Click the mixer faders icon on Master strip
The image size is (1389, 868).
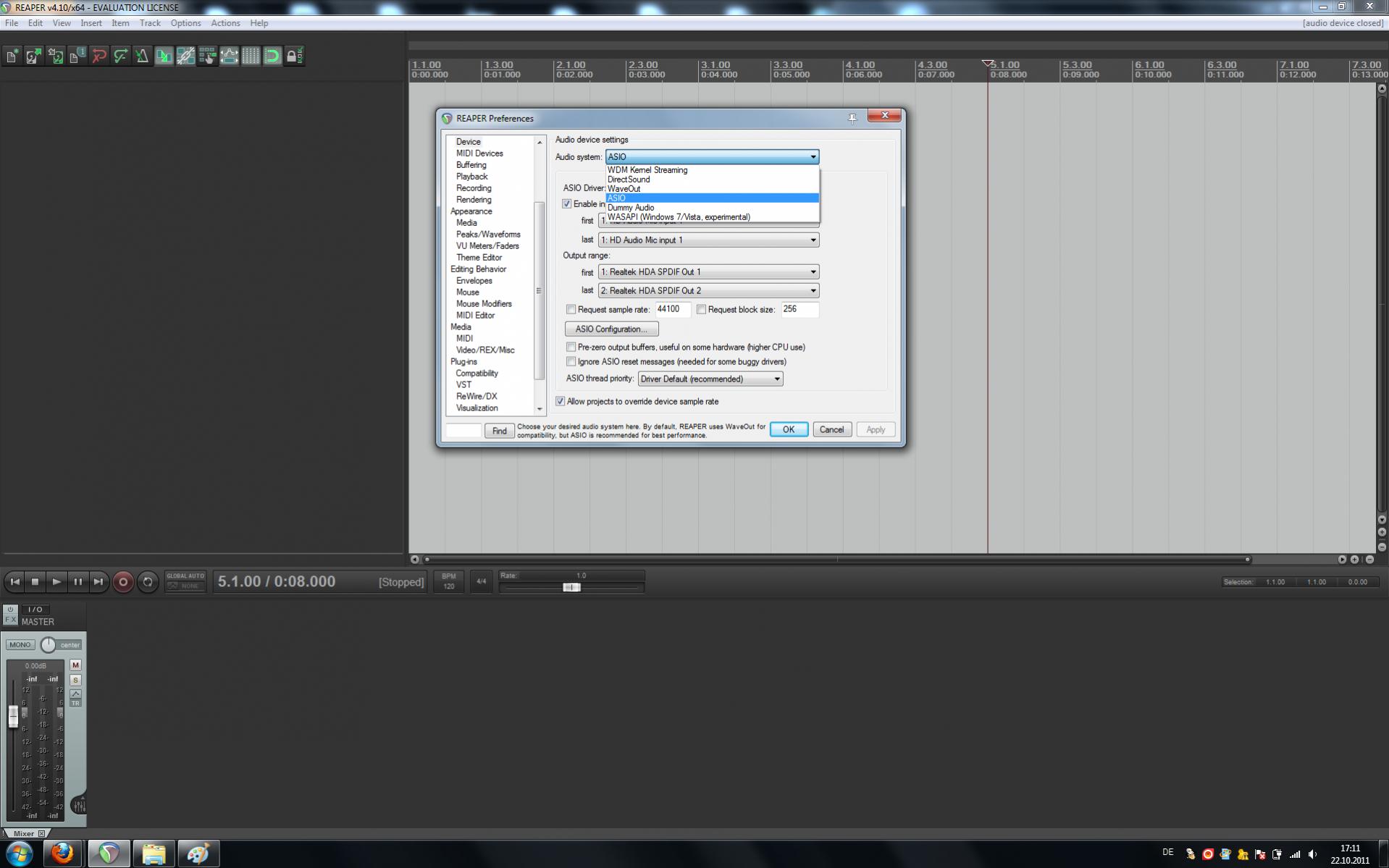pos(79,805)
